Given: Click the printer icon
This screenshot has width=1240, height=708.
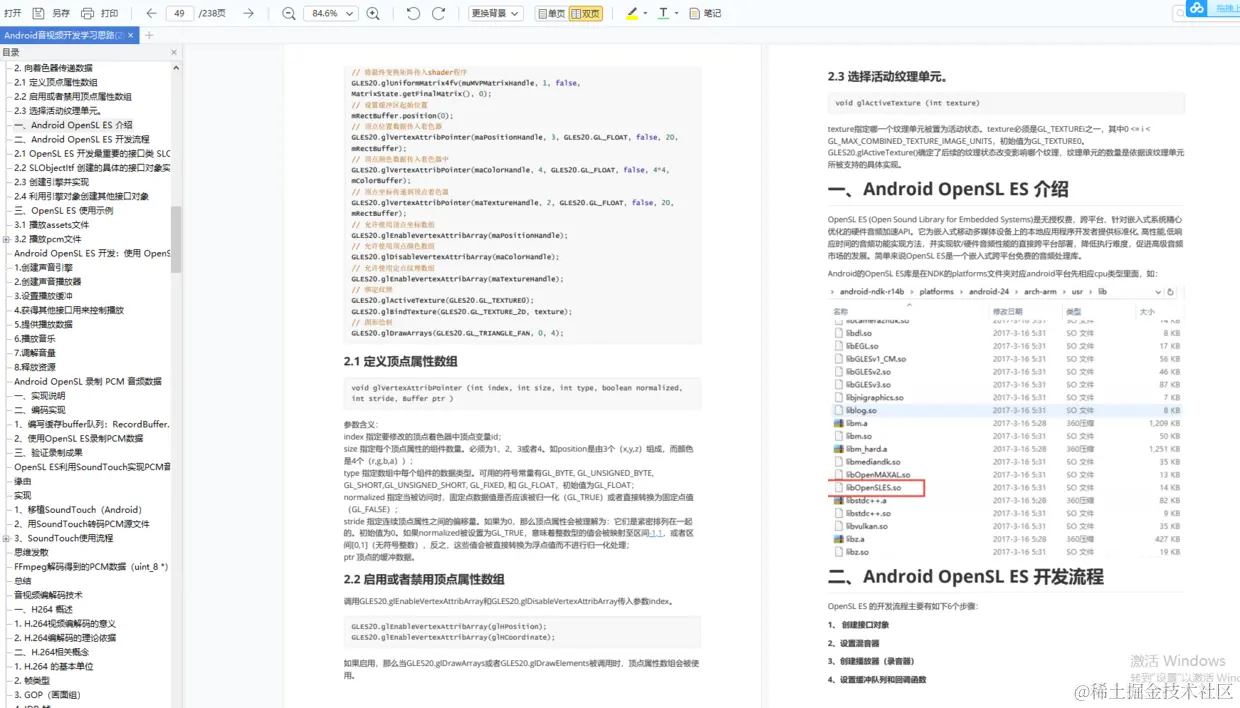Looking at the screenshot, I should point(87,13).
